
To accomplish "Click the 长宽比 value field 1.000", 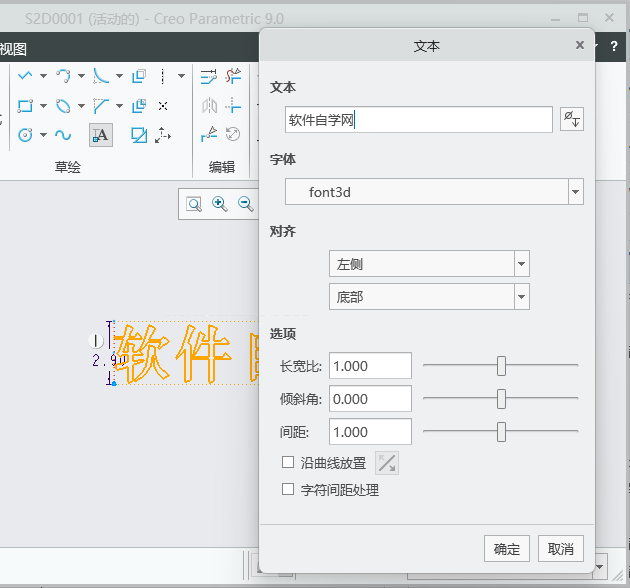I will [370, 366].
